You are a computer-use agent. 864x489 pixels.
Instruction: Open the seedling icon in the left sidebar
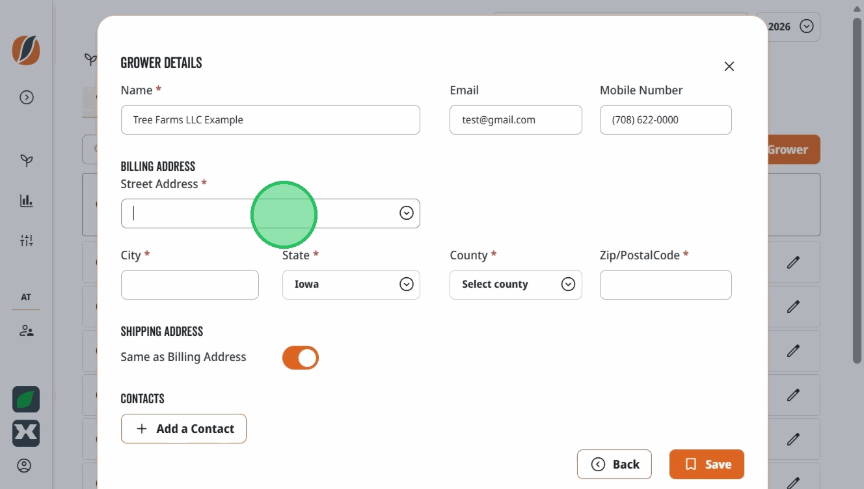click(26, 160)
